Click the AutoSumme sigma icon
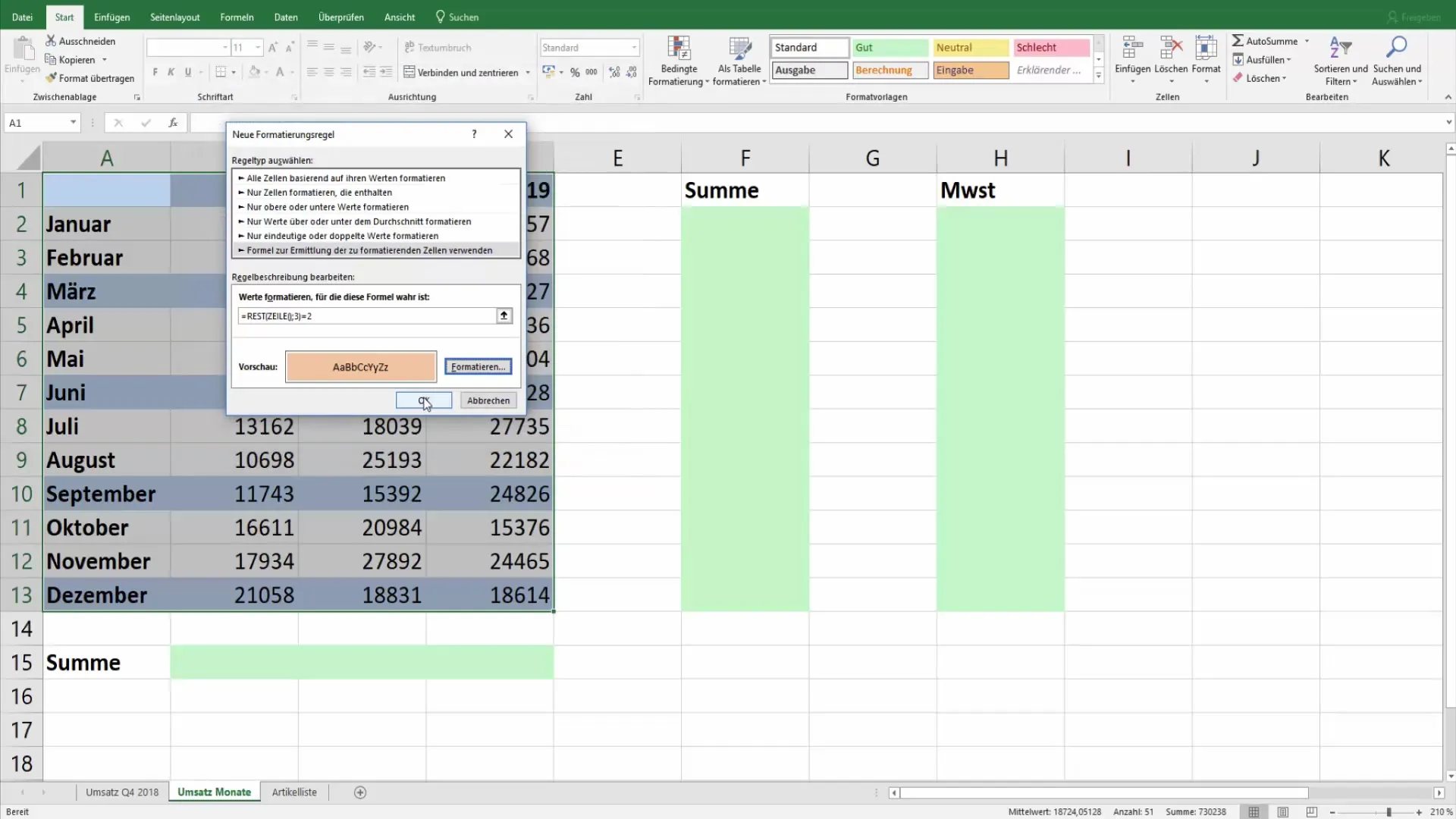1456x819 pixels. [x=1238, y=41]
